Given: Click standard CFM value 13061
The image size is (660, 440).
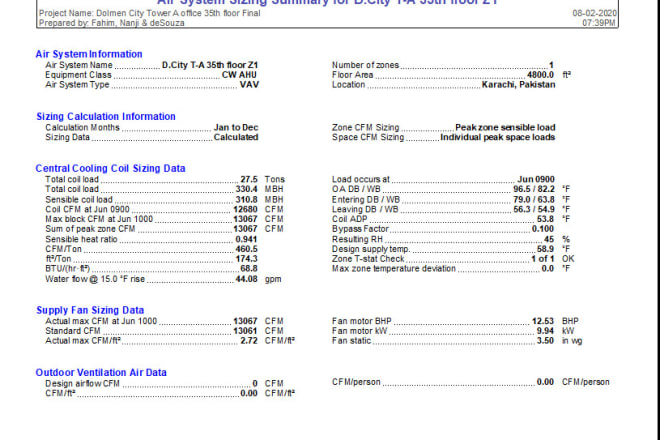Looking at the screenshot, I should click(245, 331).
